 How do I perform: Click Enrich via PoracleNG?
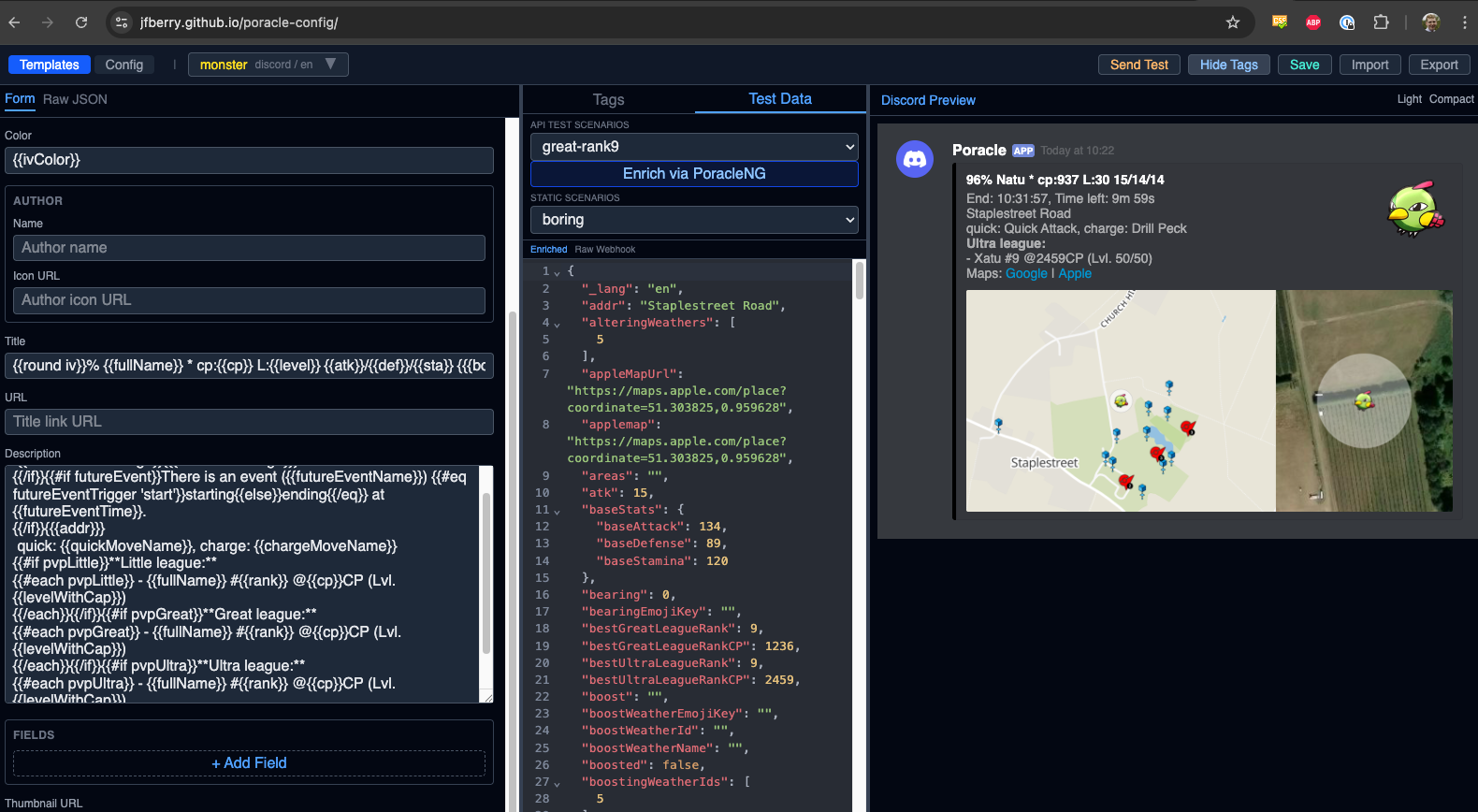[x=694, y=173]
